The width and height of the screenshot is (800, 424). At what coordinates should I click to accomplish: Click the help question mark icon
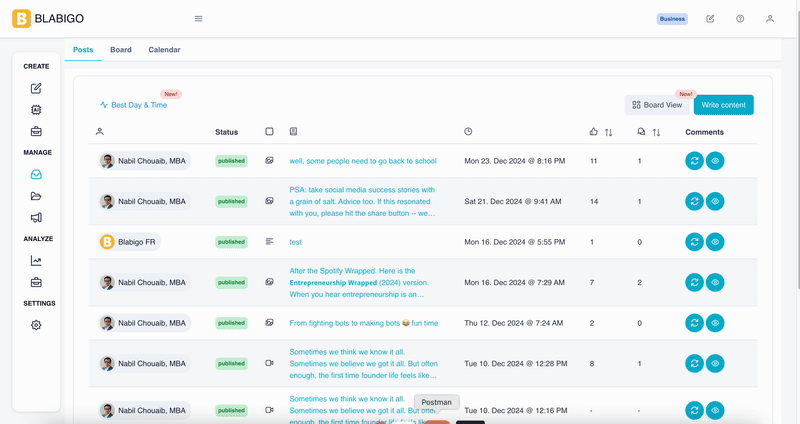click(740, 19)
